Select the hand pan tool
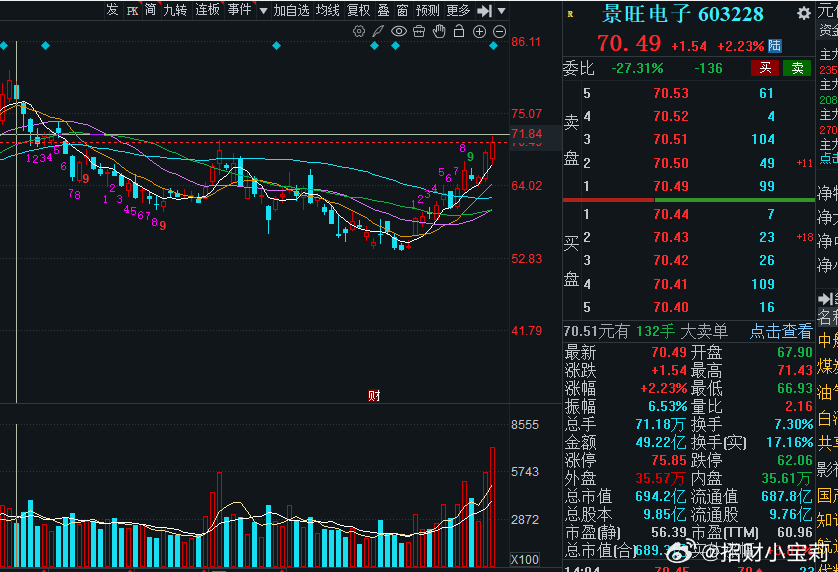This screenshot has height=572, width=838. pos(439,32)
